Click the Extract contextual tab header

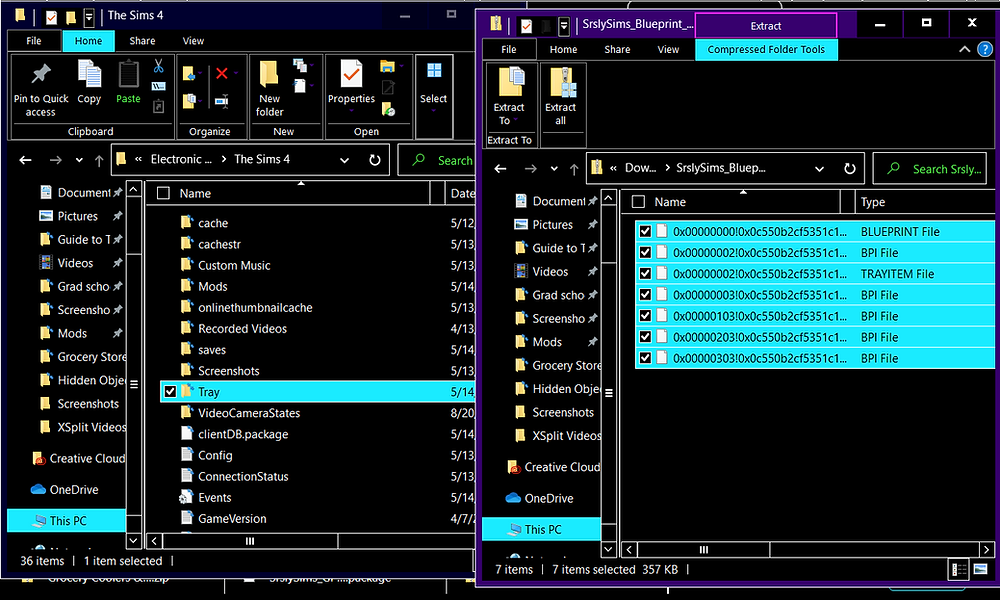765,26
